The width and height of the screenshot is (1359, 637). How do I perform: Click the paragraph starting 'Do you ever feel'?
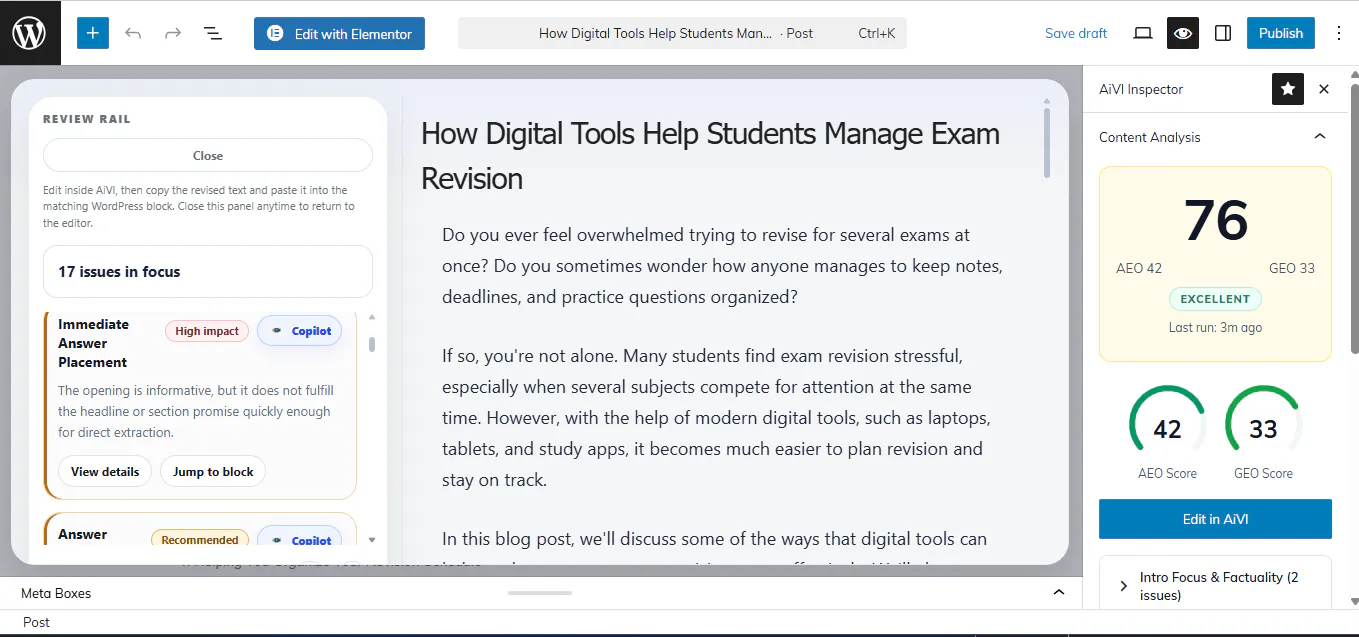tap(722, 266)
